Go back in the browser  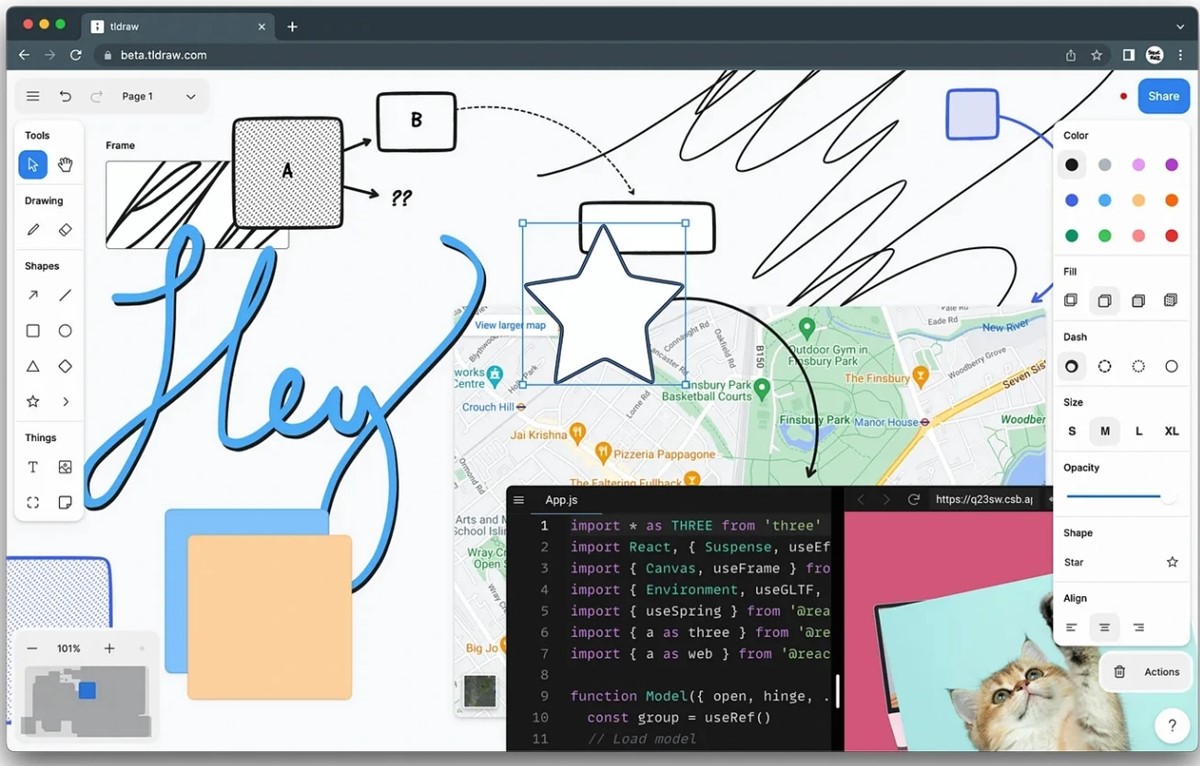pyautogui.click(x=24, y=55)
